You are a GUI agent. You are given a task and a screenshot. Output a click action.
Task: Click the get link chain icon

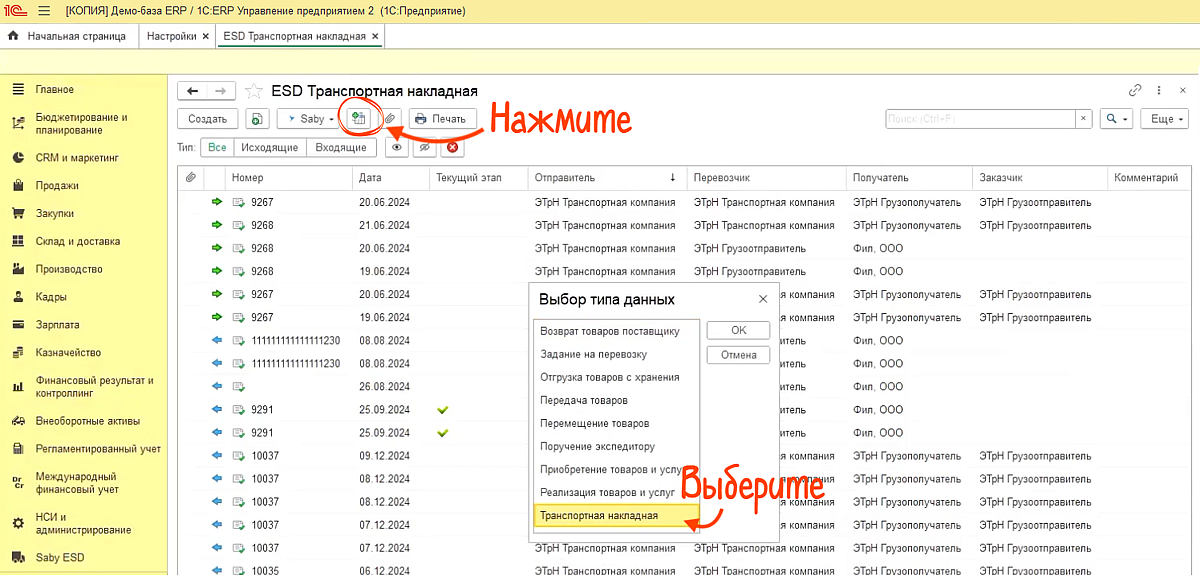point(1135,90)
